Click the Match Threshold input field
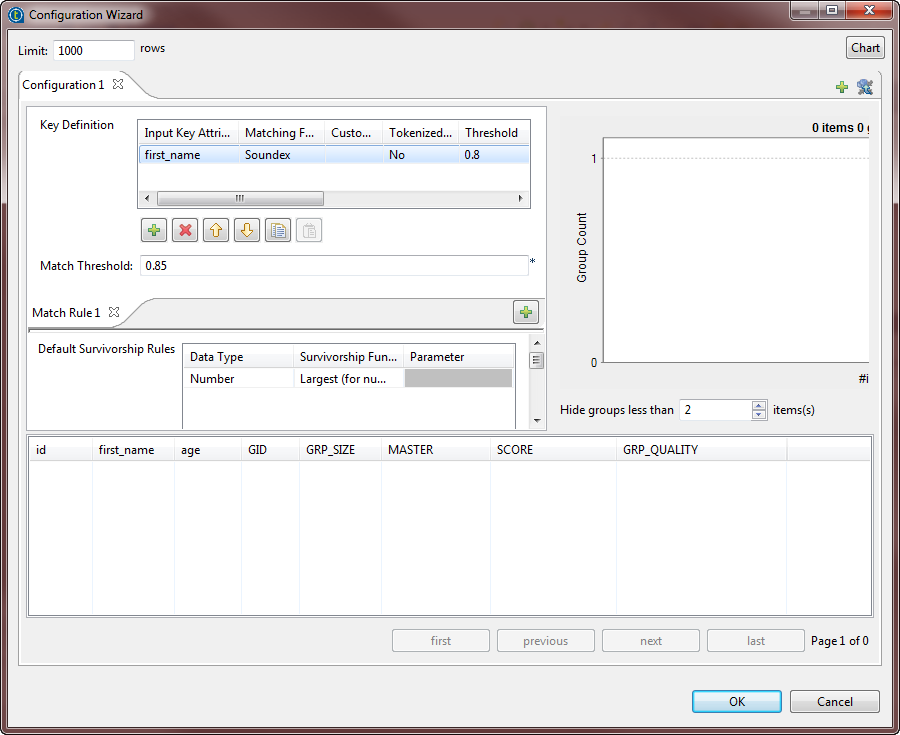The image size is (900, 735). pyautogui.click(x=332, y=266)
